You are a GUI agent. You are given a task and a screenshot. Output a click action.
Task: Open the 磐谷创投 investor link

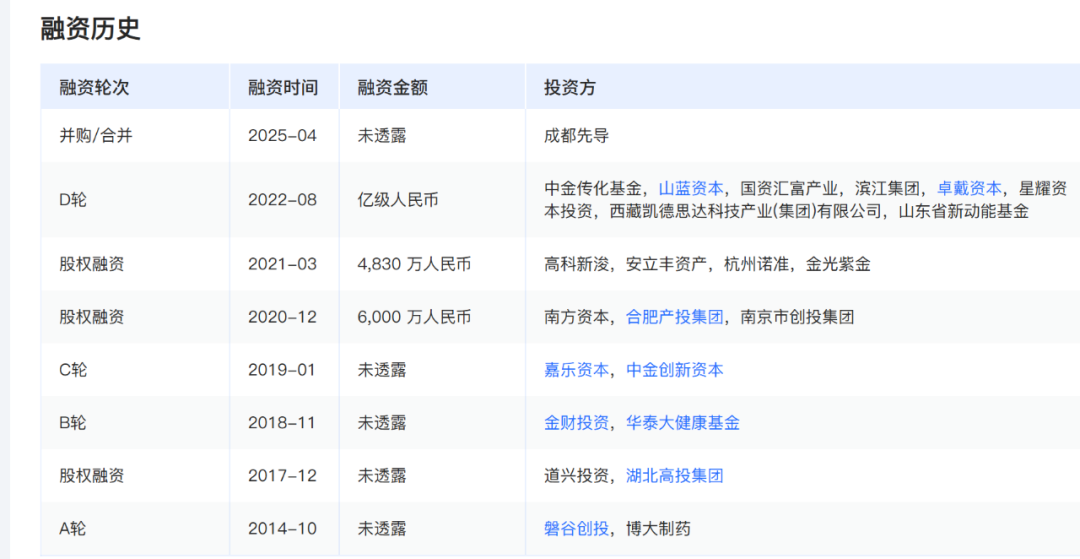tap(577, 529)
